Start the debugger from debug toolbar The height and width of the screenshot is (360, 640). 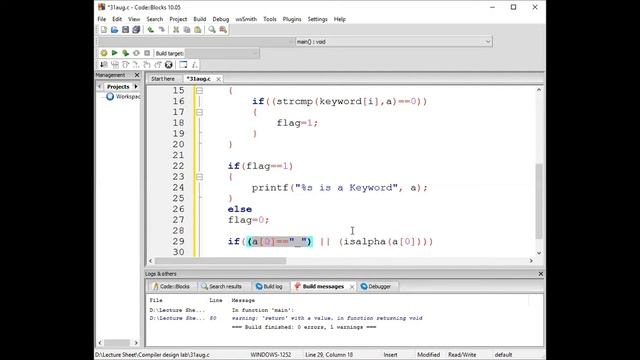pyautogui.click(x=104, y=64)
